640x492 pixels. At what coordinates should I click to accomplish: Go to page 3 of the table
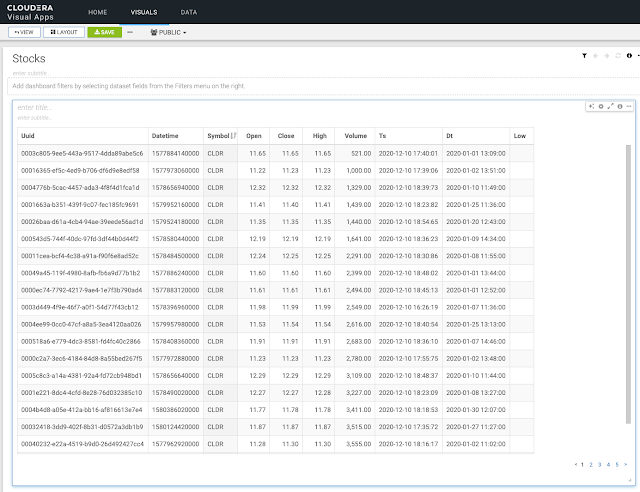click(599, 465)
